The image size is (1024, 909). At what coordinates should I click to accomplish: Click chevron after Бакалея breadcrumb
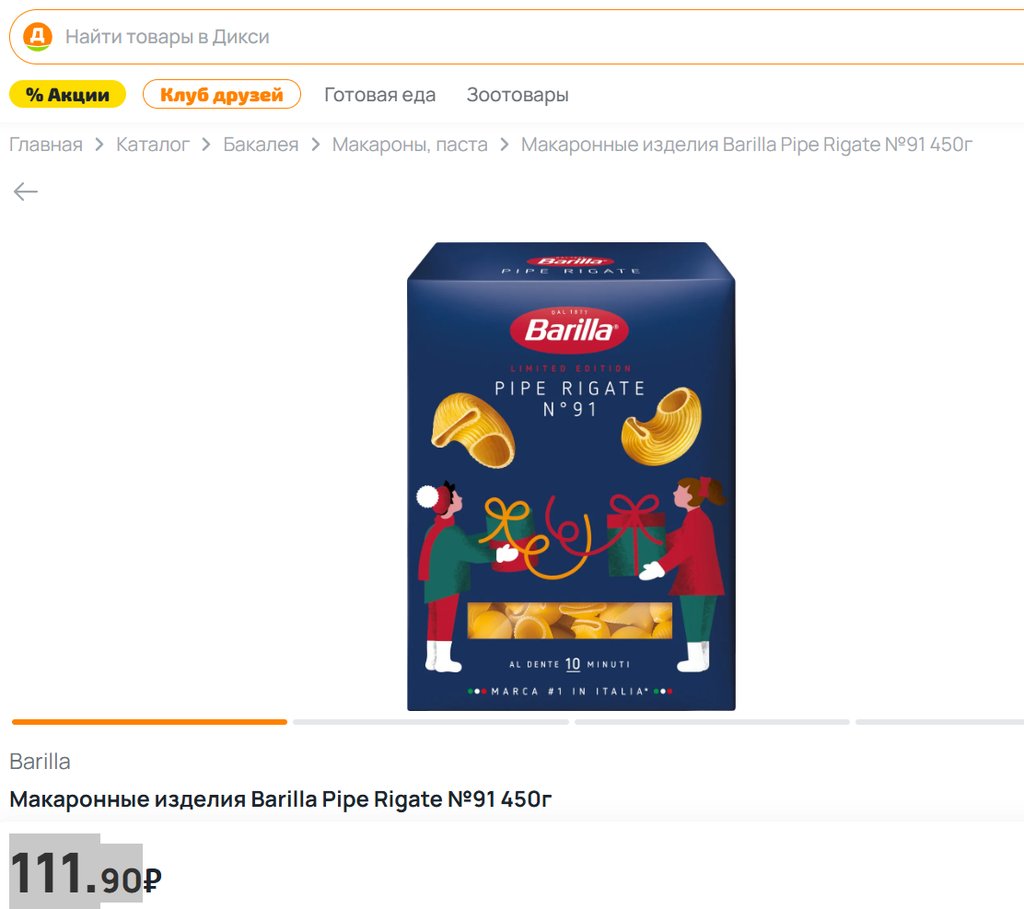point(315,144)
